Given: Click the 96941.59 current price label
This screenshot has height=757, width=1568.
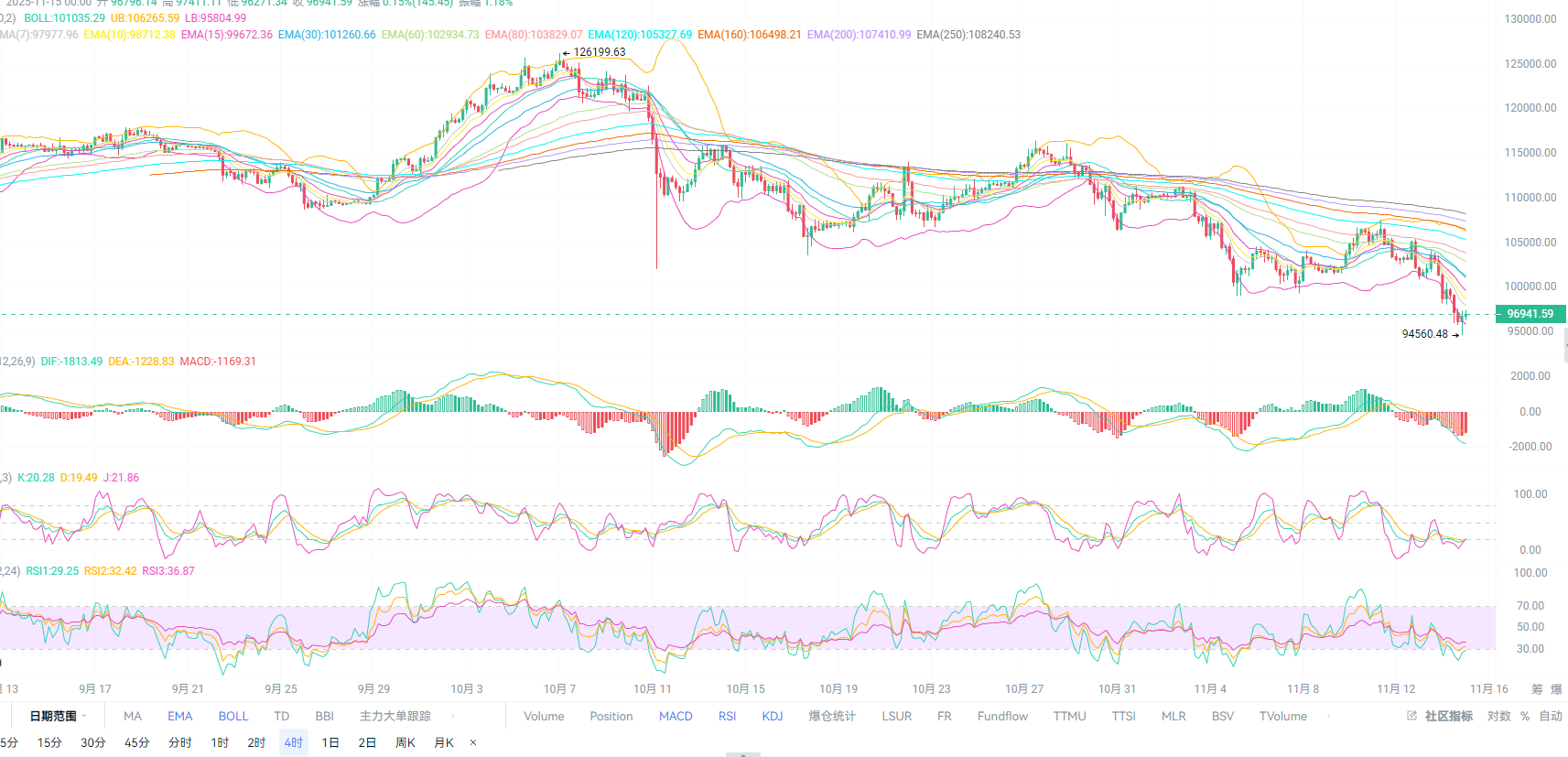Looking at the screenshot, I should tap(1530, 314).
